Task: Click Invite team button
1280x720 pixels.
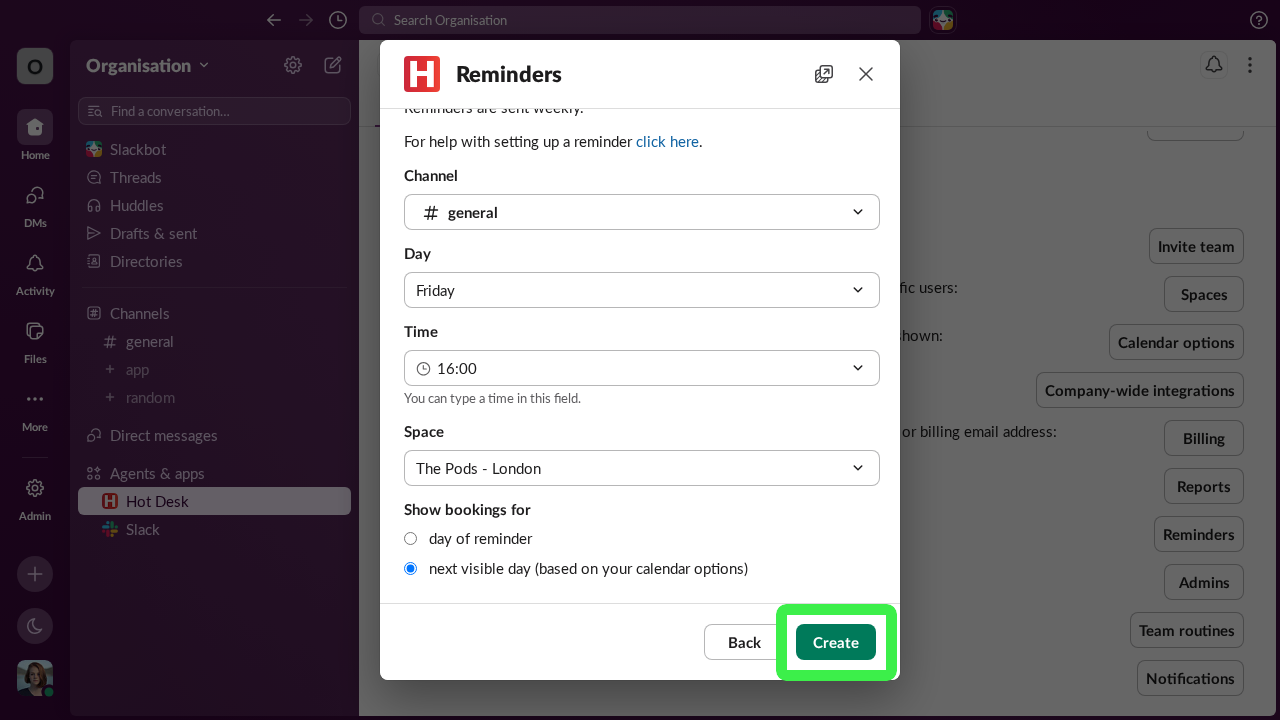Action: [x=1196, y=246]
